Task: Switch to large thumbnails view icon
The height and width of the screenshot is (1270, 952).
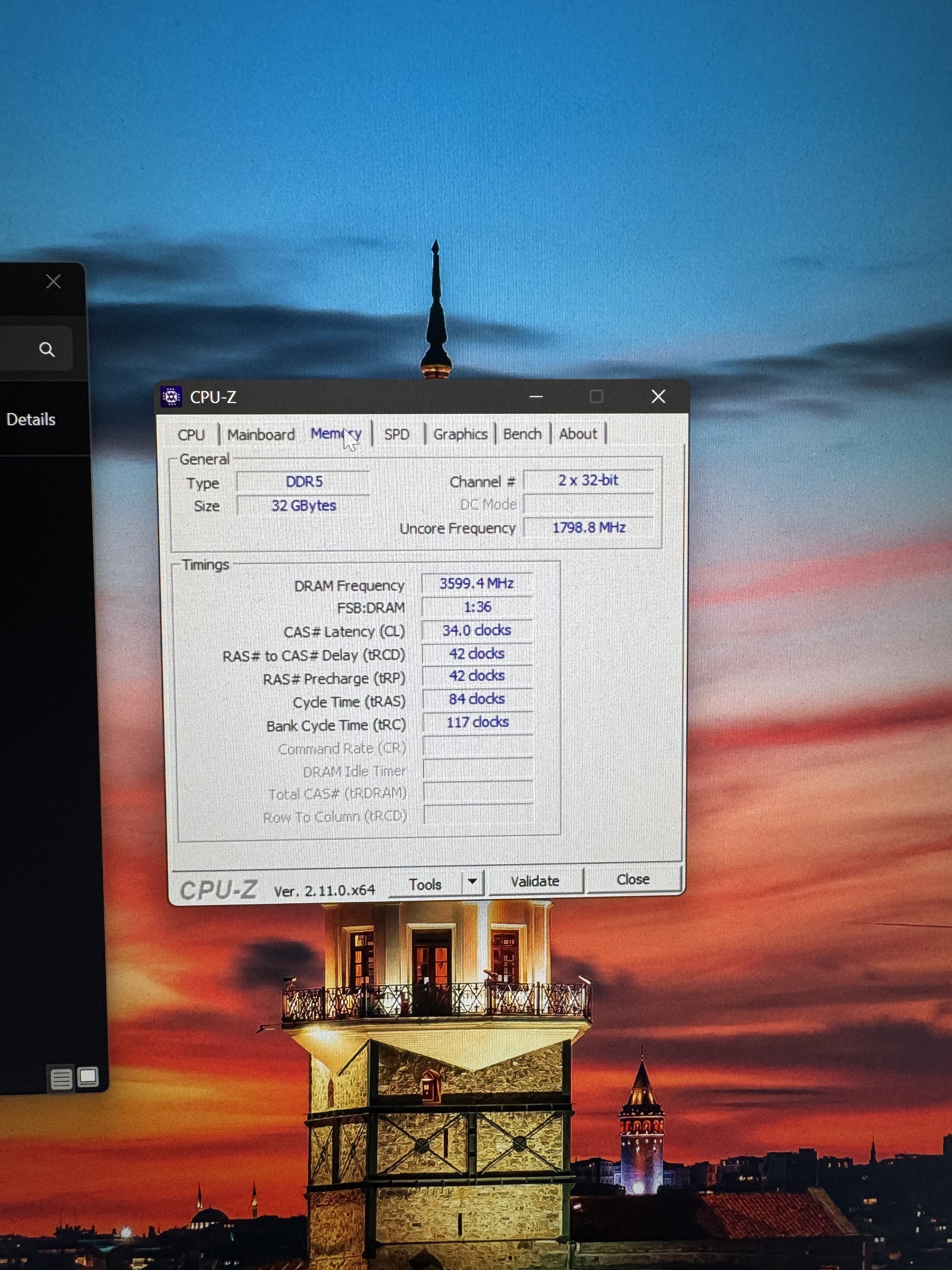Action: (88, 1077)
